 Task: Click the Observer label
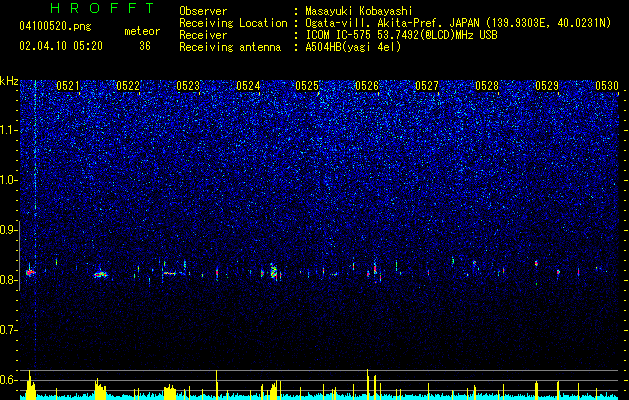(x=203, y=11)
